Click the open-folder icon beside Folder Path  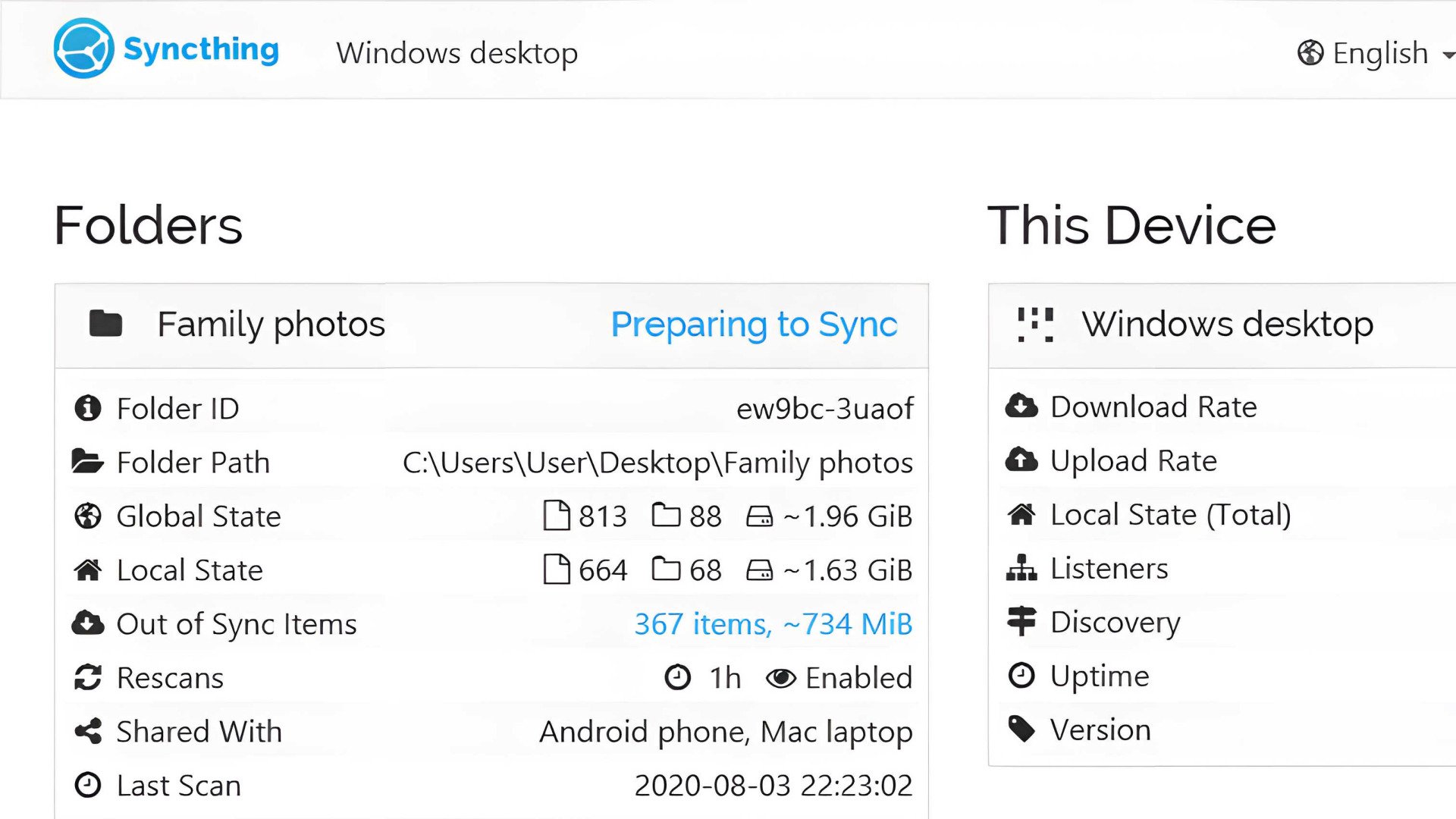(87, 461)
